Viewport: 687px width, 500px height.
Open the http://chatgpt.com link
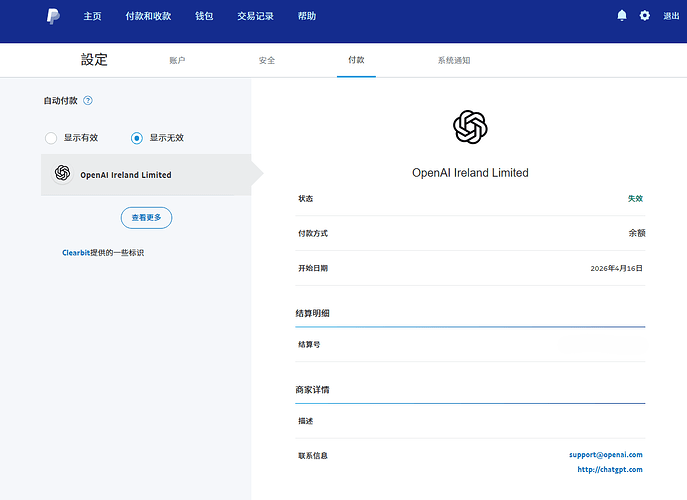[x=610, y=469]
